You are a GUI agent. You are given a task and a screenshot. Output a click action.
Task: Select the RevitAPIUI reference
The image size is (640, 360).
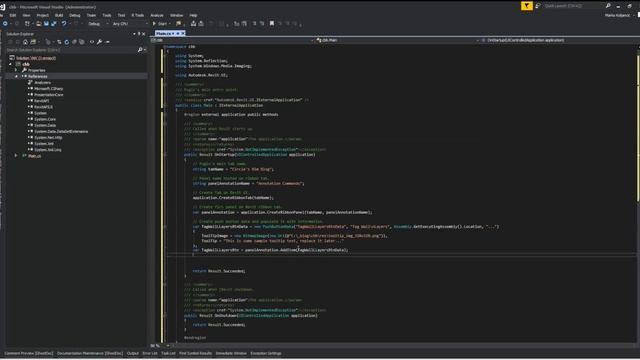pos(43,107)
